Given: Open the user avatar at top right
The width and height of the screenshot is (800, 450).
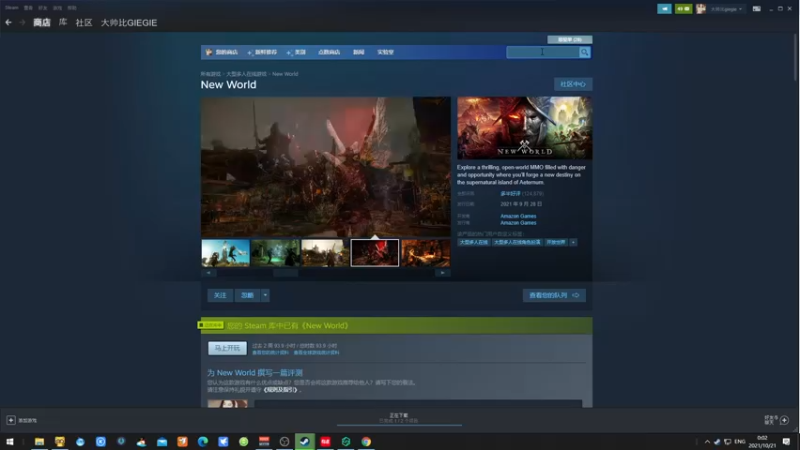Looking at the screenshot, I should click(701, 9).
